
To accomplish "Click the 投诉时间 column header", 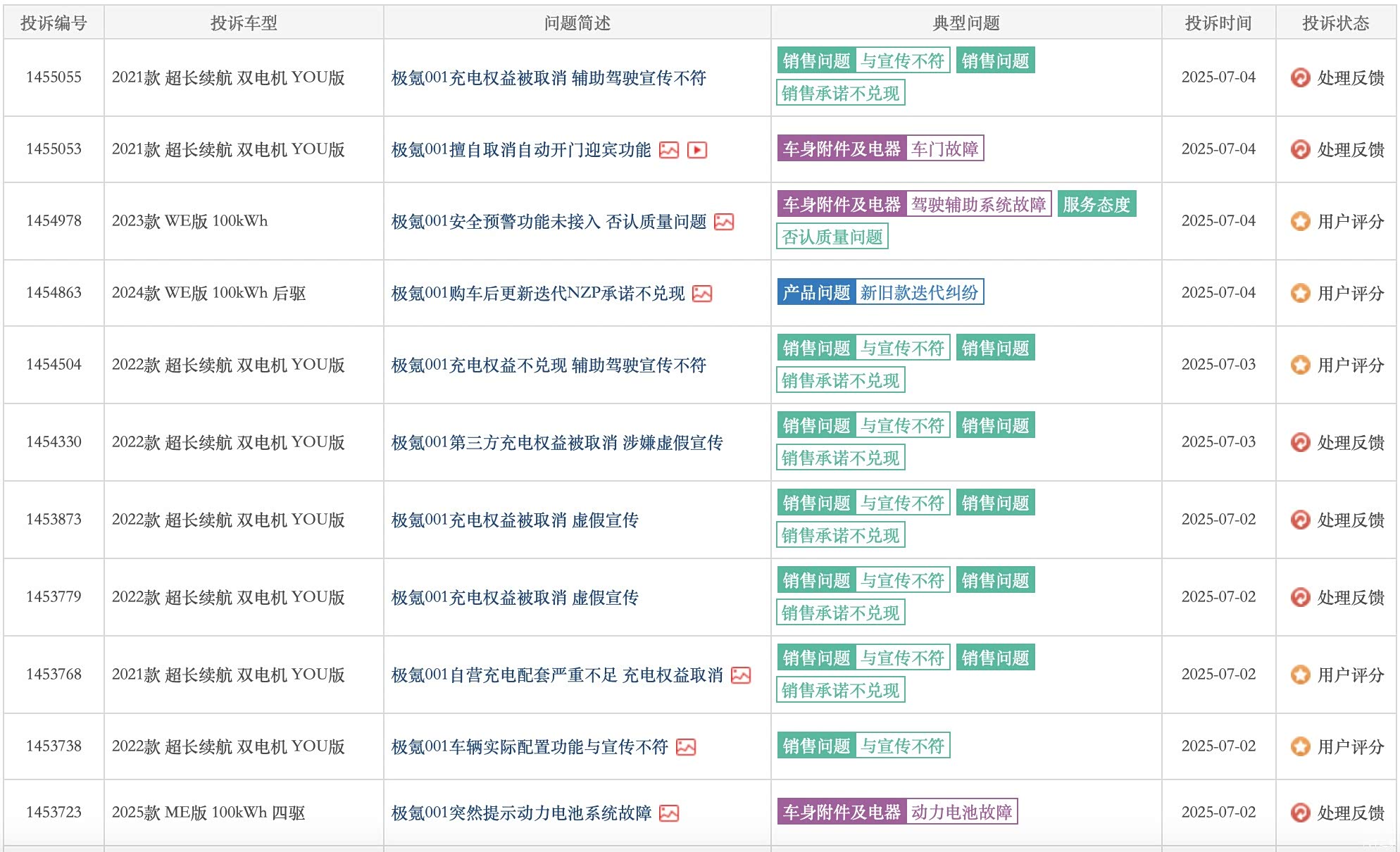I will click(1218, 23).
